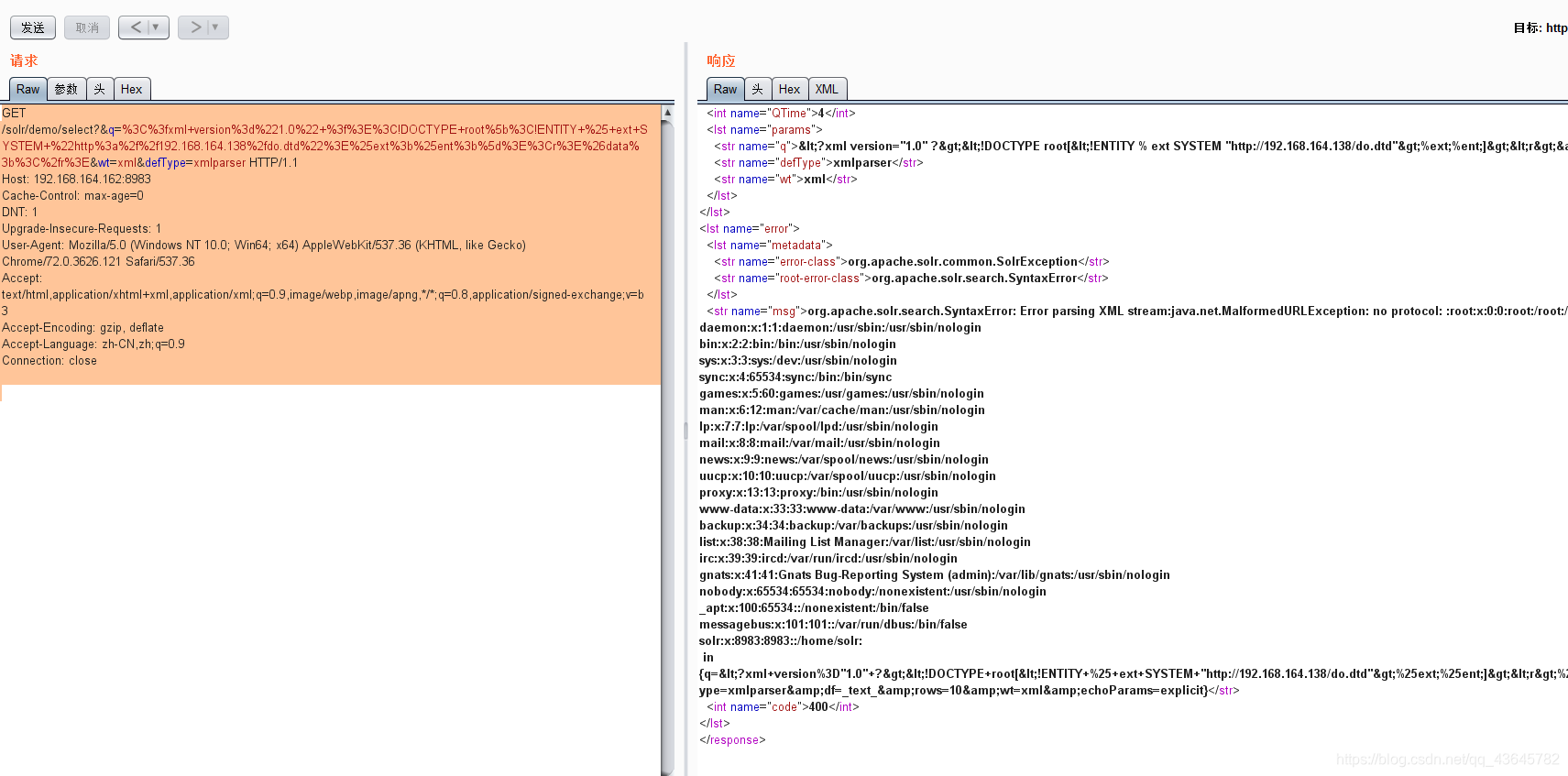
Task: Click the QTime response line
Action: [781, 113]
